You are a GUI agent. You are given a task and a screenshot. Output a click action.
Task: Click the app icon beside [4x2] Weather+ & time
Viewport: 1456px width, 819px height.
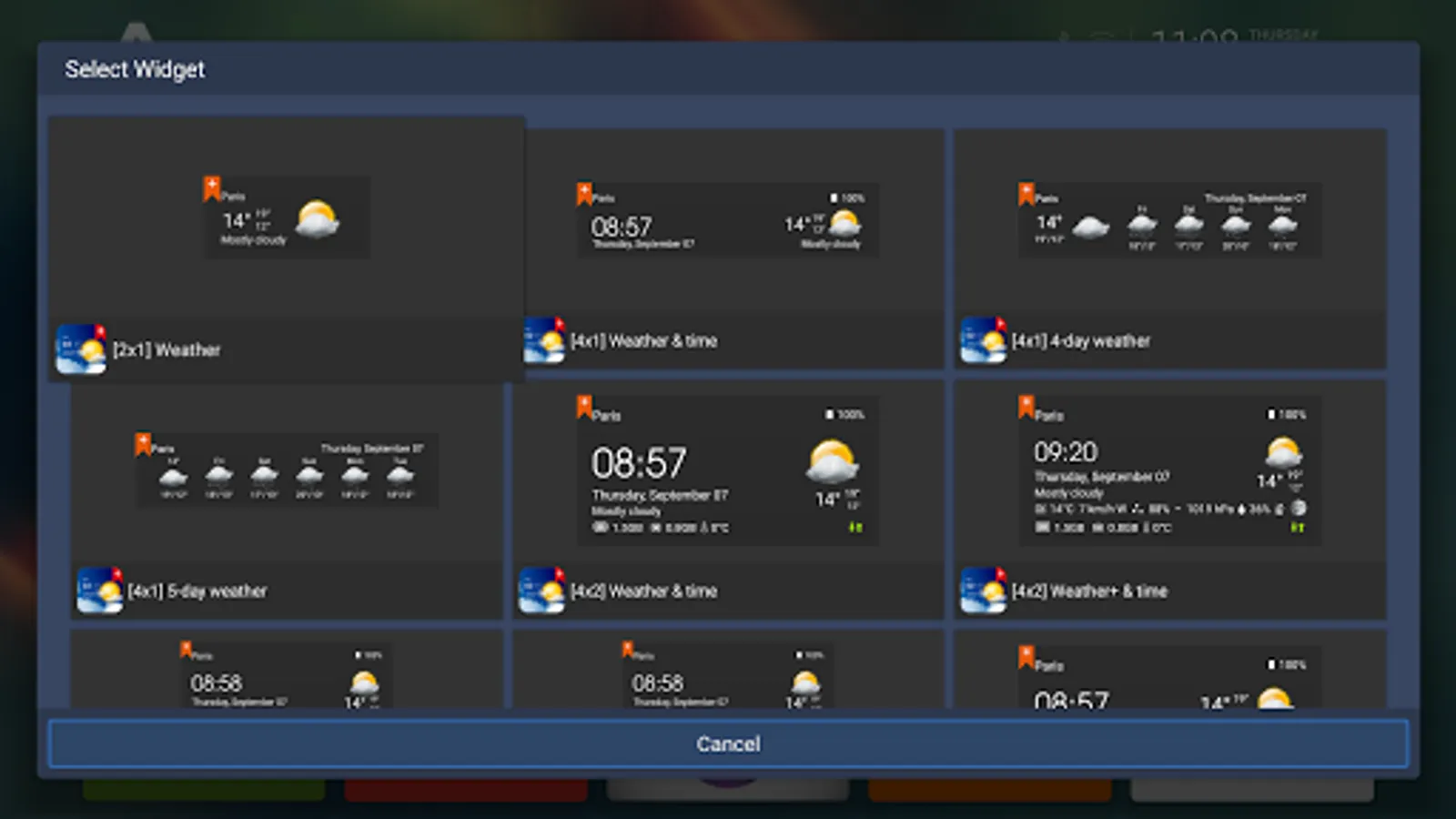[984, 591]
